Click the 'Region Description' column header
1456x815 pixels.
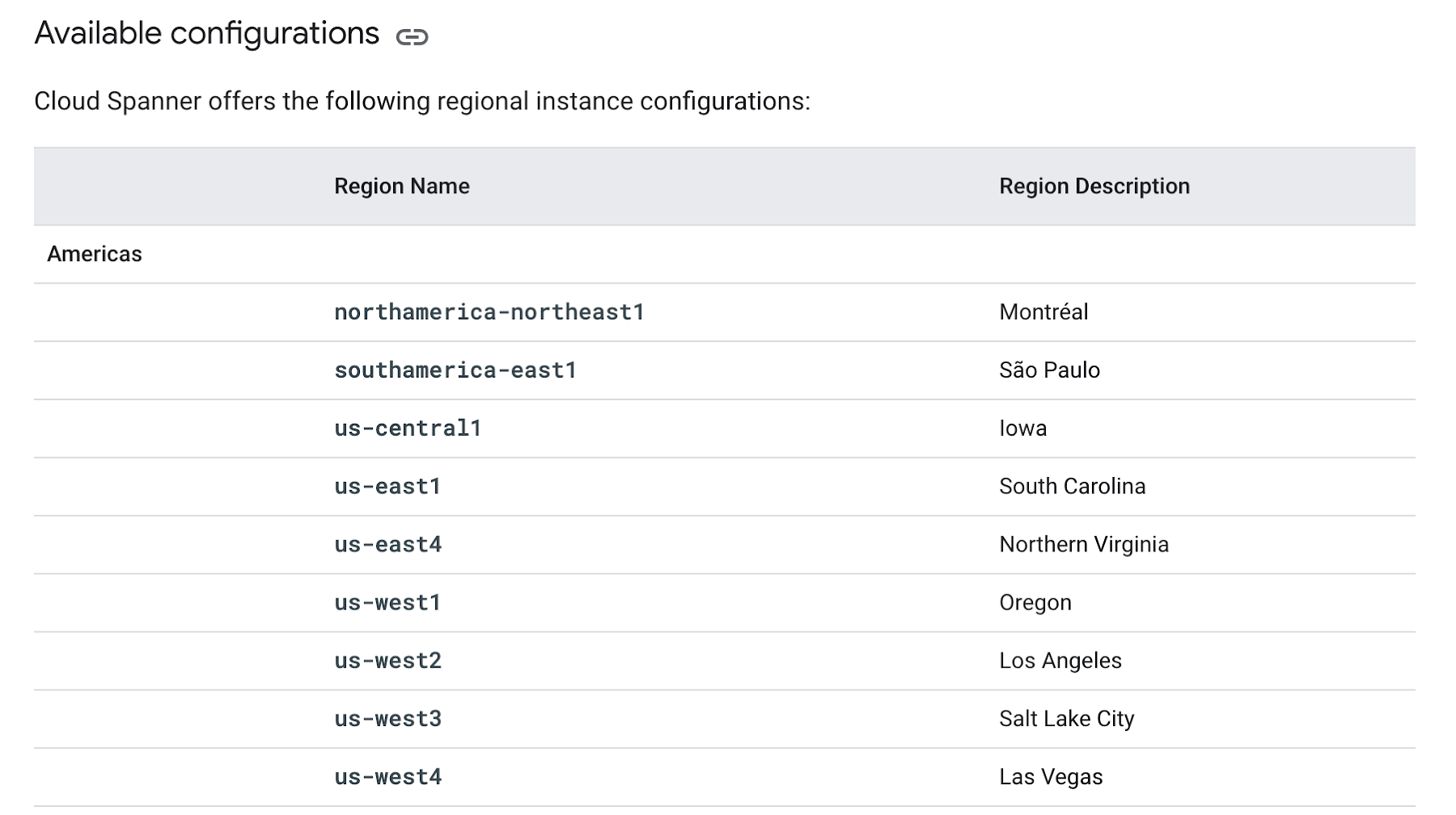[1094, 186]
